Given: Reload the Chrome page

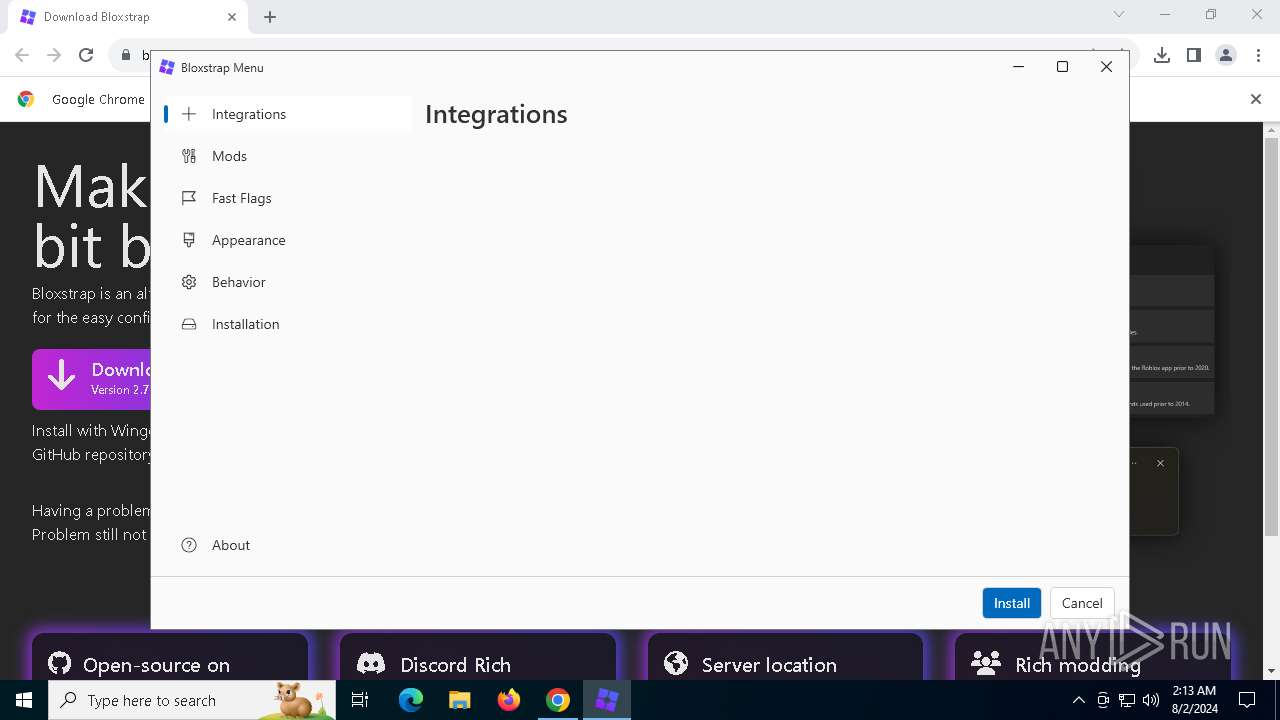Looking at the screenshot, I should 86,55.
